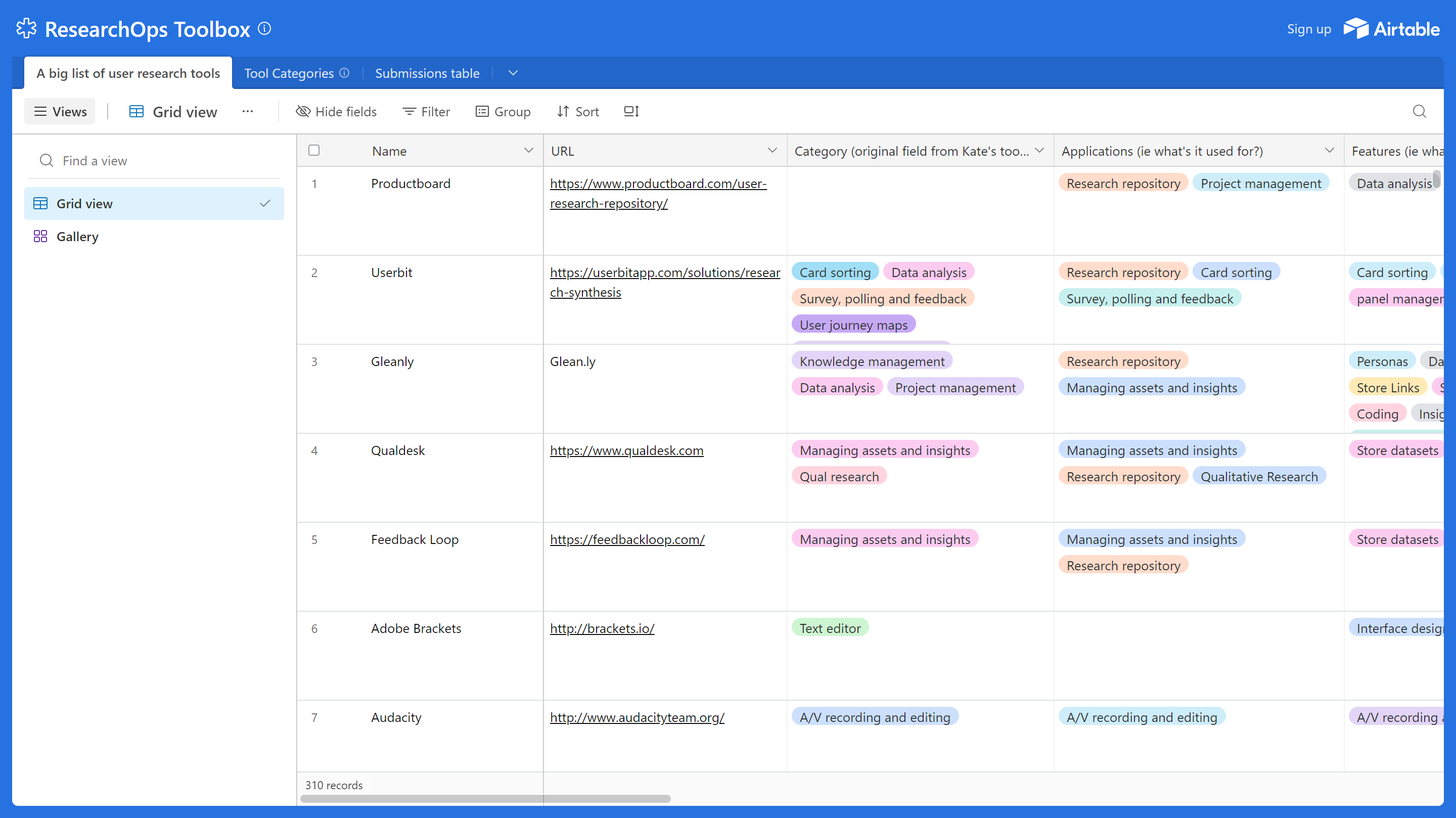Screen dimensions: 1456x818
Task: Switch to the Tool Categories tab
Action: point(288,73)
